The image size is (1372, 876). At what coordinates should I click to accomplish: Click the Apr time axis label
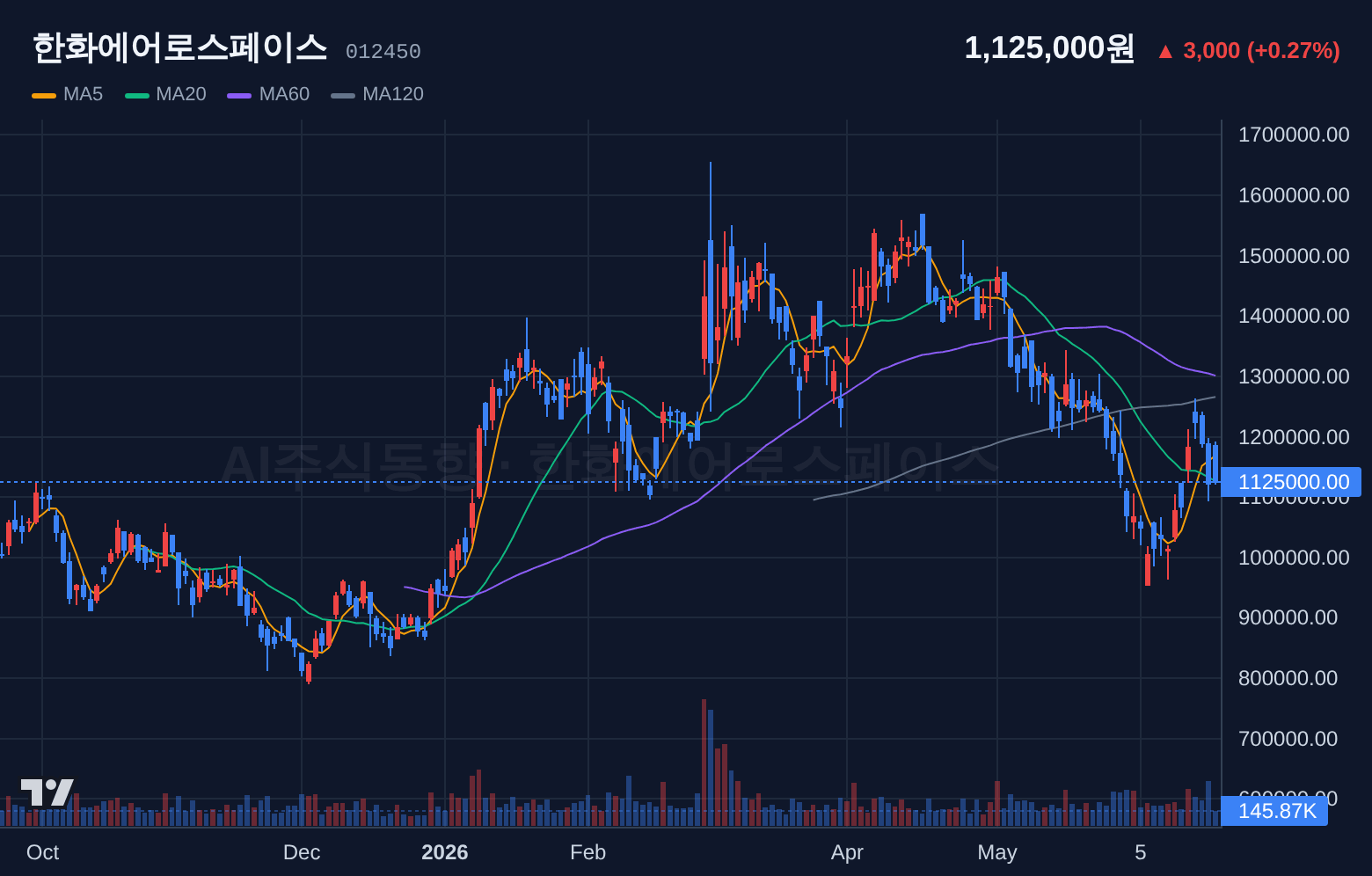pos(847,852)
